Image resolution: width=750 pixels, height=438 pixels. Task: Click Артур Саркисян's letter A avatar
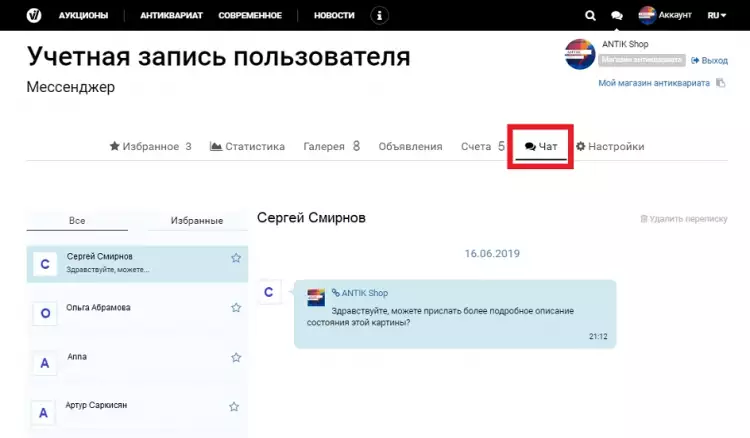44,413
